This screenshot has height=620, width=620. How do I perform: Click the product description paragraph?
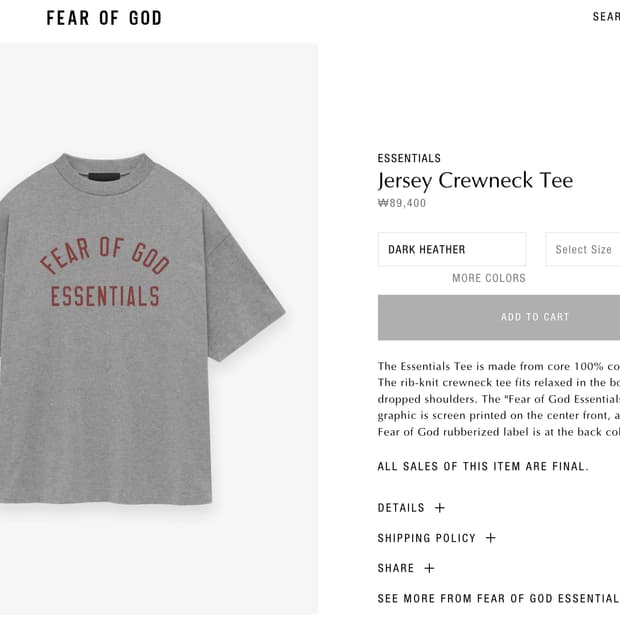pos(499,399)
